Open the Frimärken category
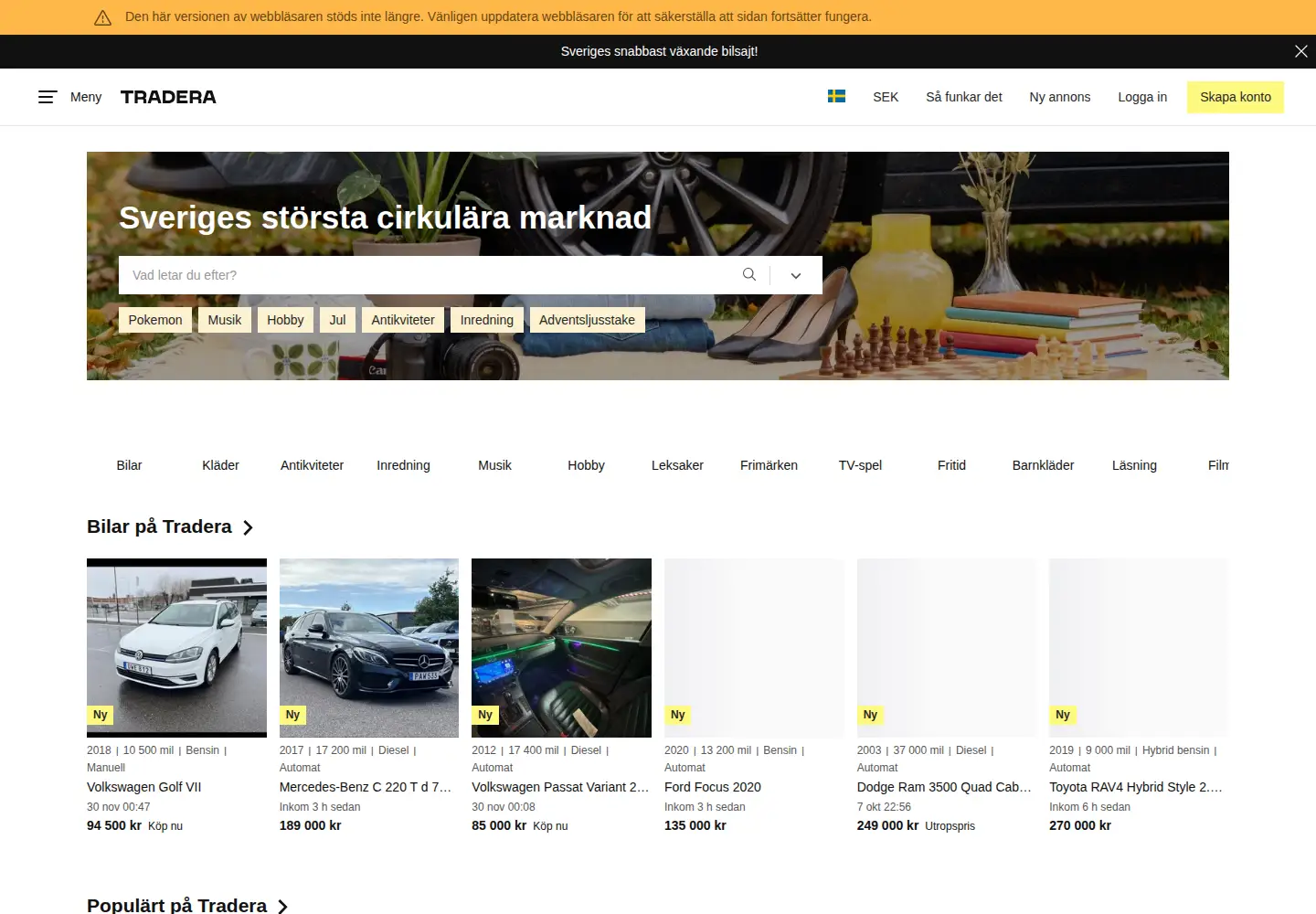Screen dimensions: 1316x914 pyautogui.click(x=769, y=465)
